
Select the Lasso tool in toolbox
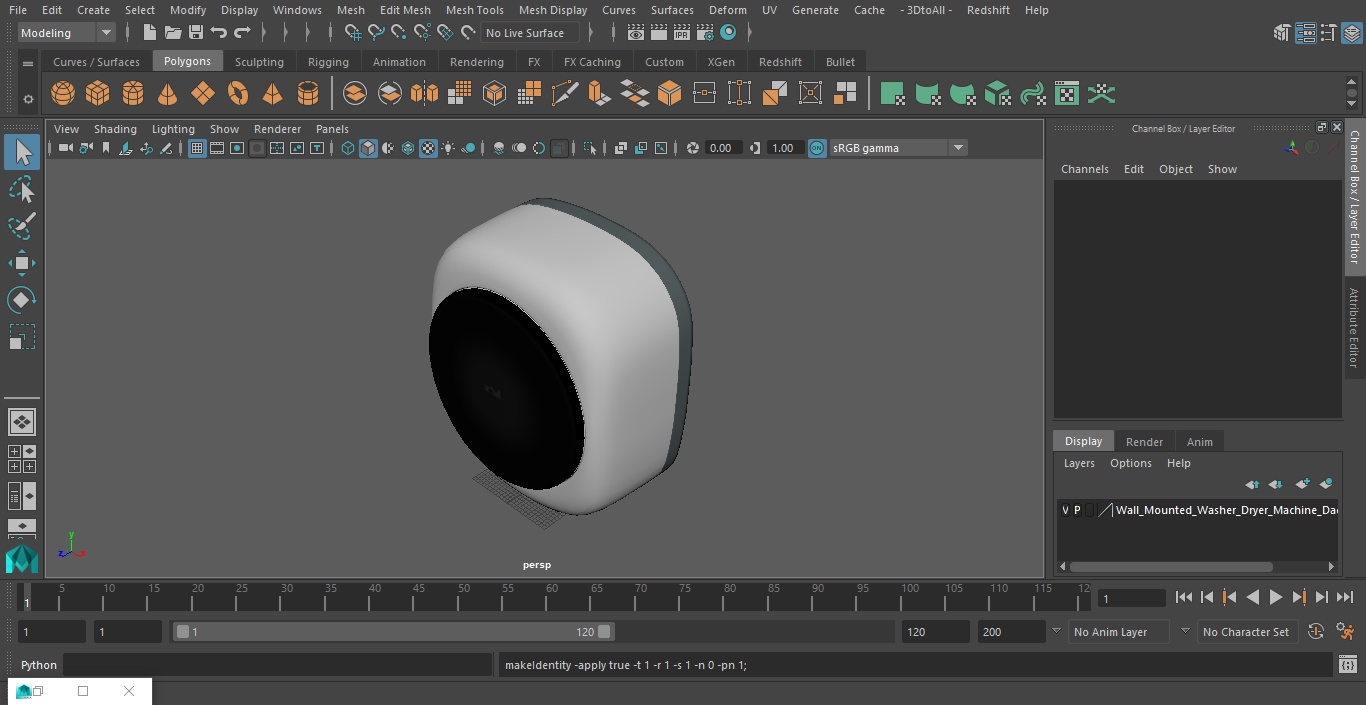click(22, 190)
